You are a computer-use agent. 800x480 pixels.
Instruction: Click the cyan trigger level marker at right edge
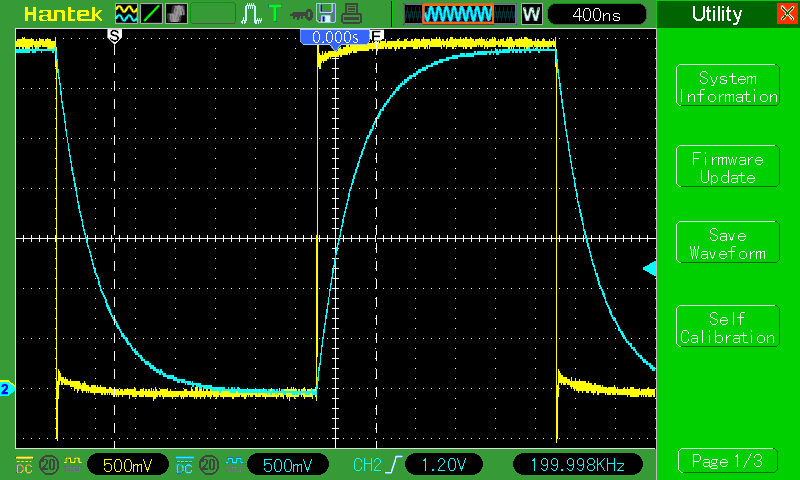click(649, 269)
